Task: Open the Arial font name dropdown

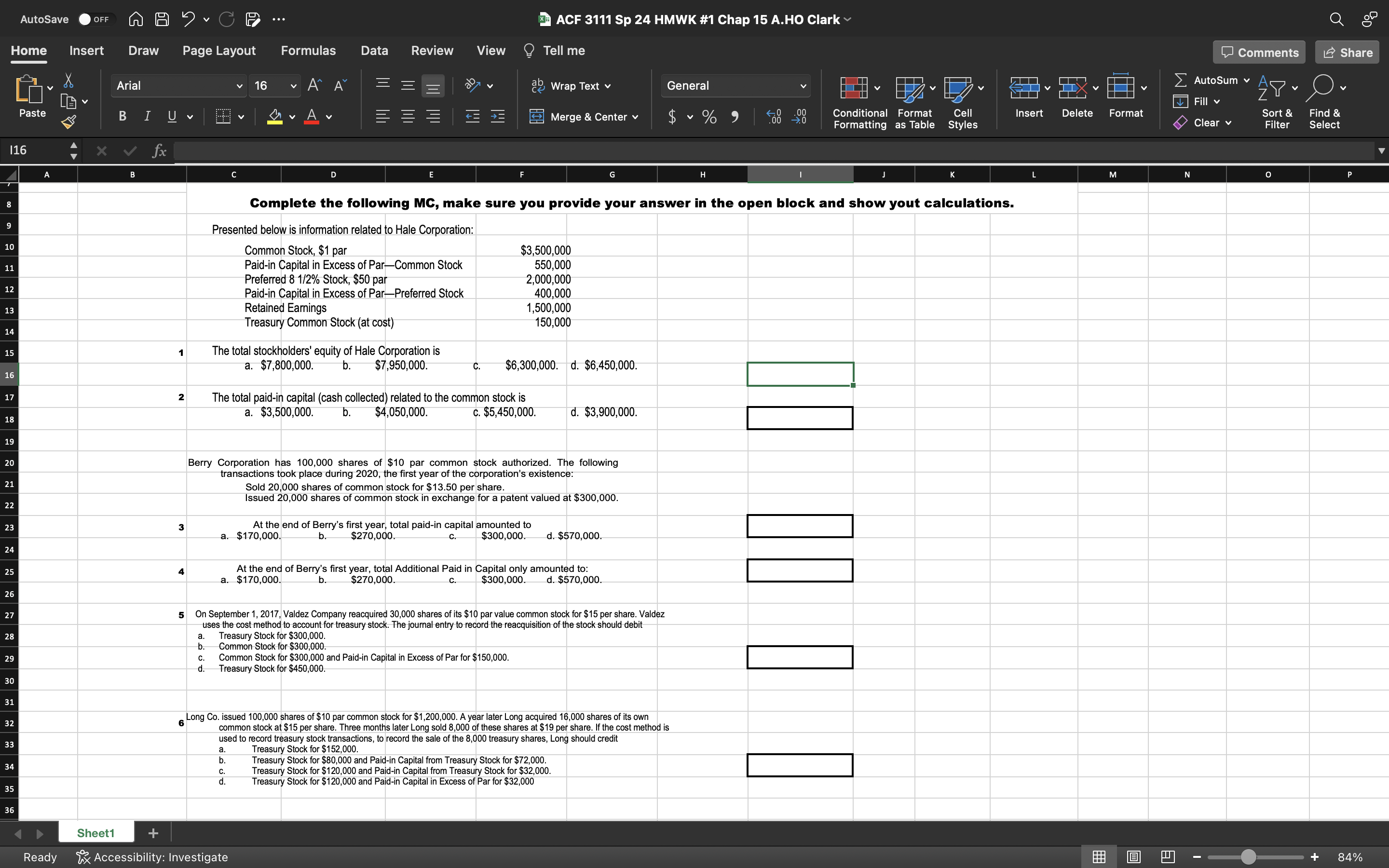Action: click(239, 86)
